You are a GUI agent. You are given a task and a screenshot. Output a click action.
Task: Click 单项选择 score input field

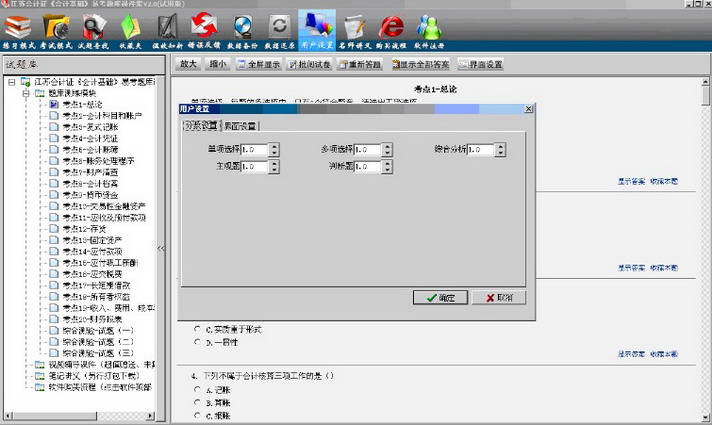254,149
